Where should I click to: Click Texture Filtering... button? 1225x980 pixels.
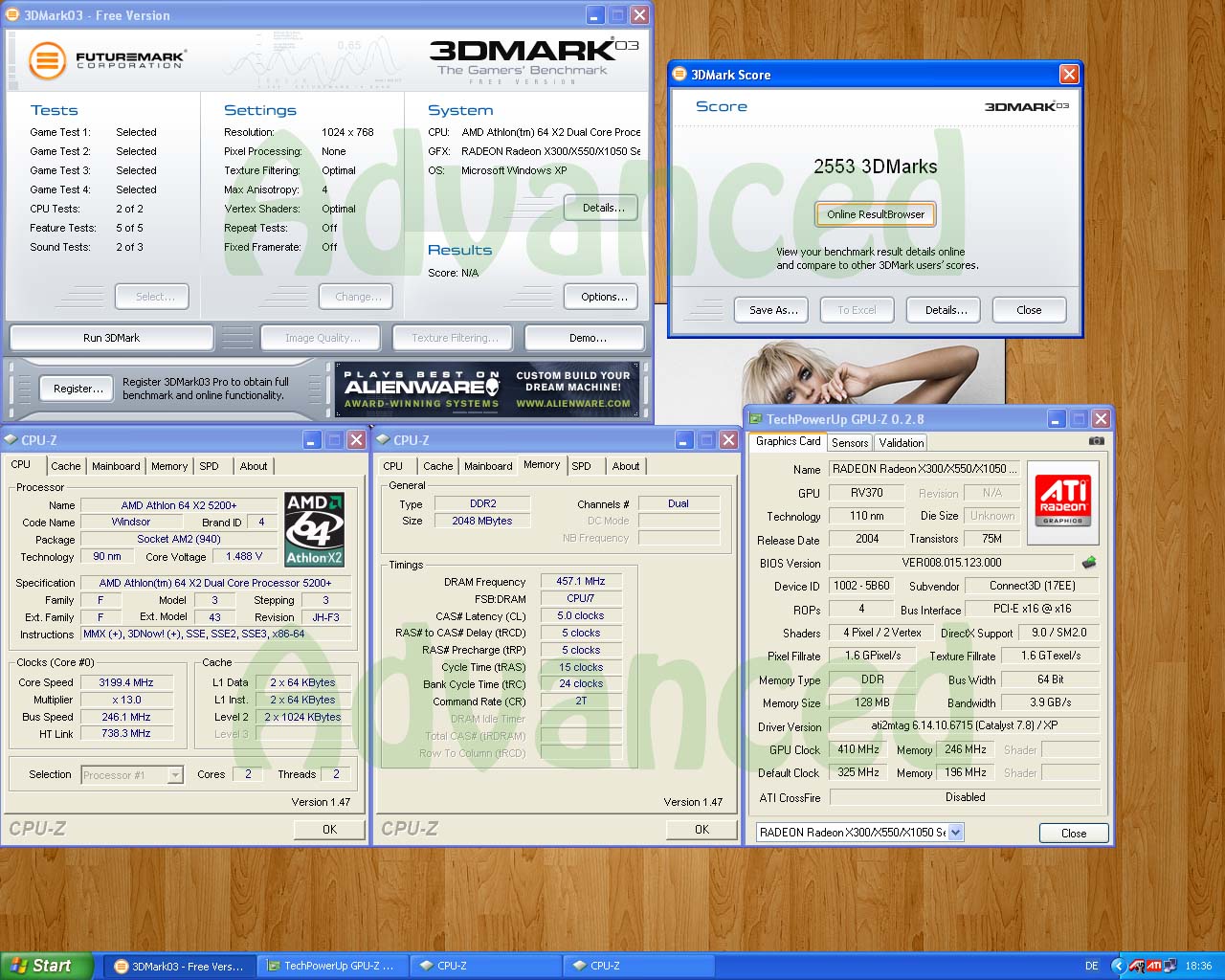click(x=455, y=338)
